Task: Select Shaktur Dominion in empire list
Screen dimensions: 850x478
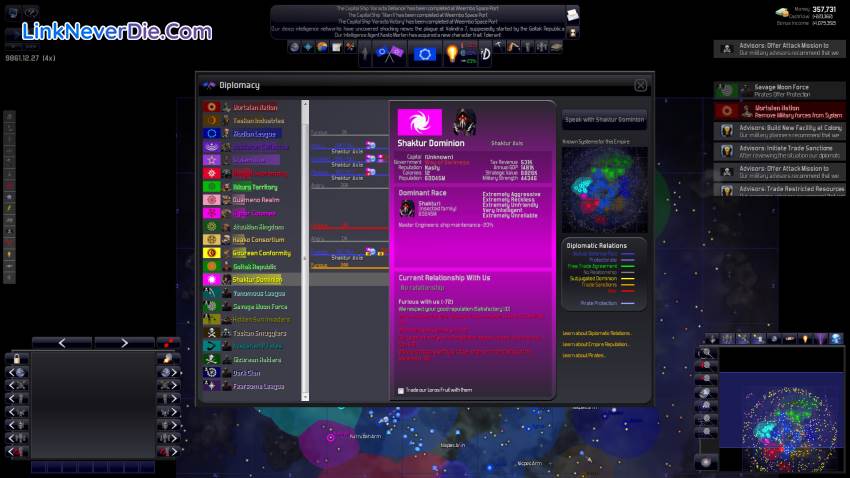Action: 252,280
